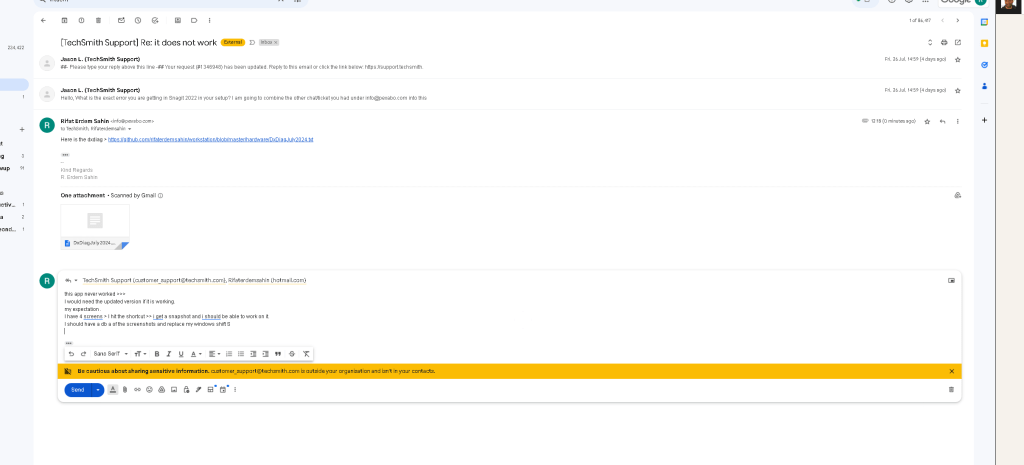Add conversation to Tasks

tap(155, 20)
